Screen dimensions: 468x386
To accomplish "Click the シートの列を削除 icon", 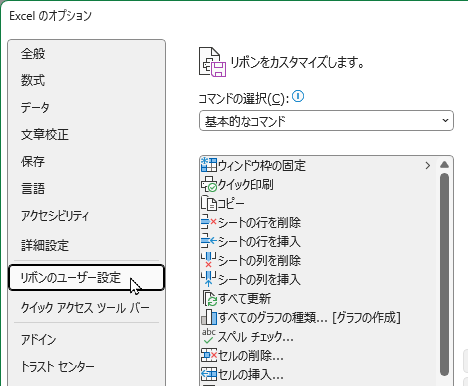I will tap(209, 260).
